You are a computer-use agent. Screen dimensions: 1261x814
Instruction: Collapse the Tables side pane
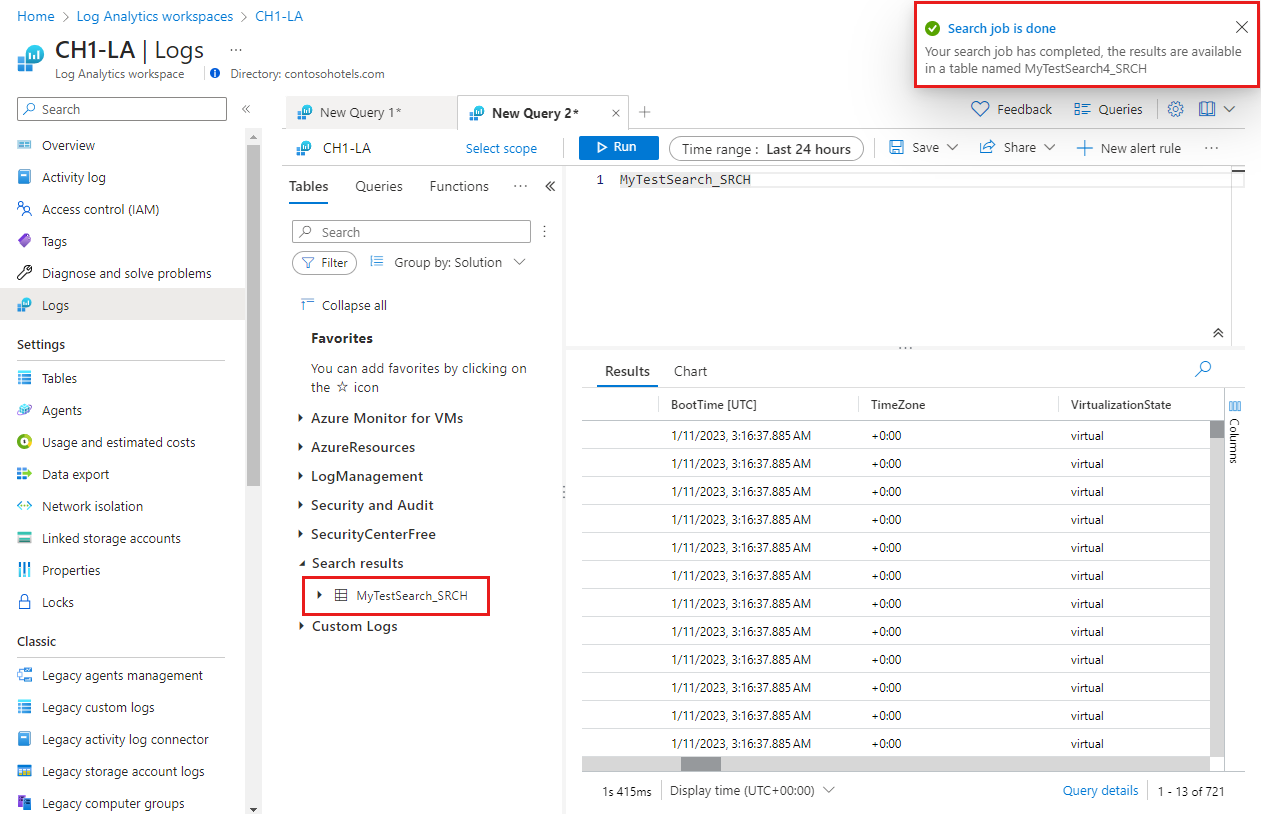pos(550,186)
